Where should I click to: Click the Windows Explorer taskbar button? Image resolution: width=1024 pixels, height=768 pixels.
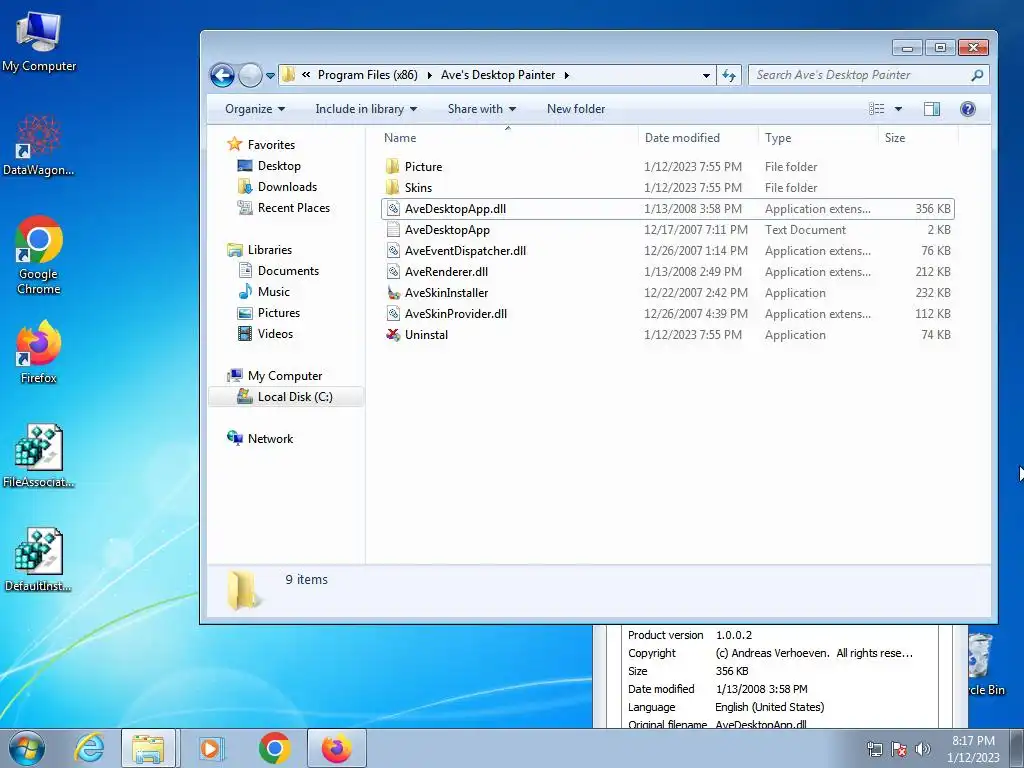pyautogui.click(x=148, y=748)
